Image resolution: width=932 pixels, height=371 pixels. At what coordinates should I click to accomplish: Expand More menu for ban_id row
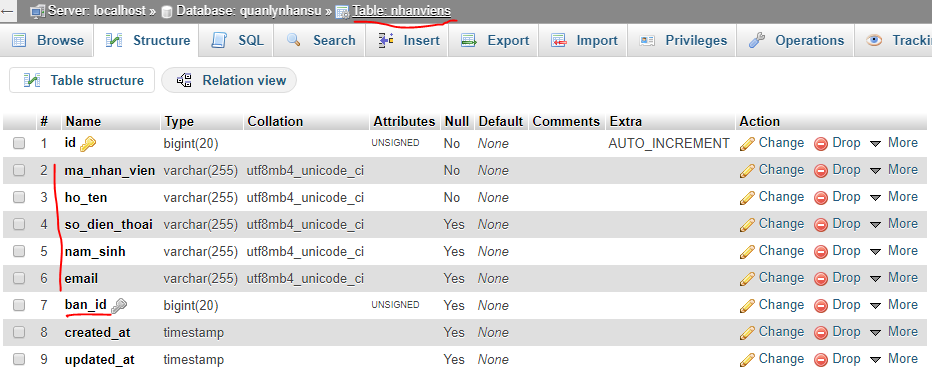point(894,305)
